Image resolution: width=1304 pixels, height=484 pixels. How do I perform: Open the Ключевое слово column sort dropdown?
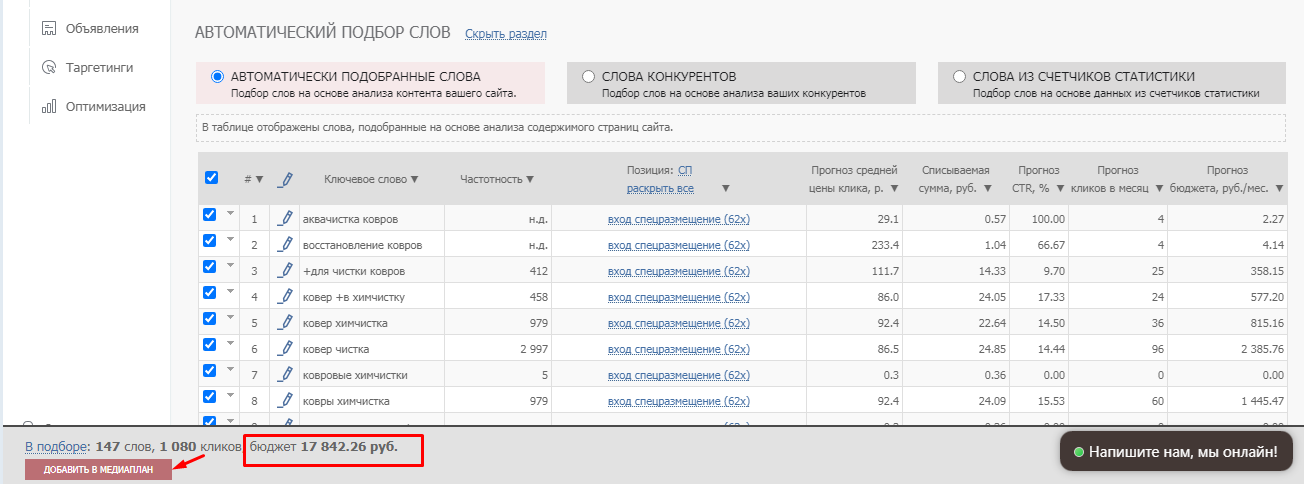tap(414, 180)
